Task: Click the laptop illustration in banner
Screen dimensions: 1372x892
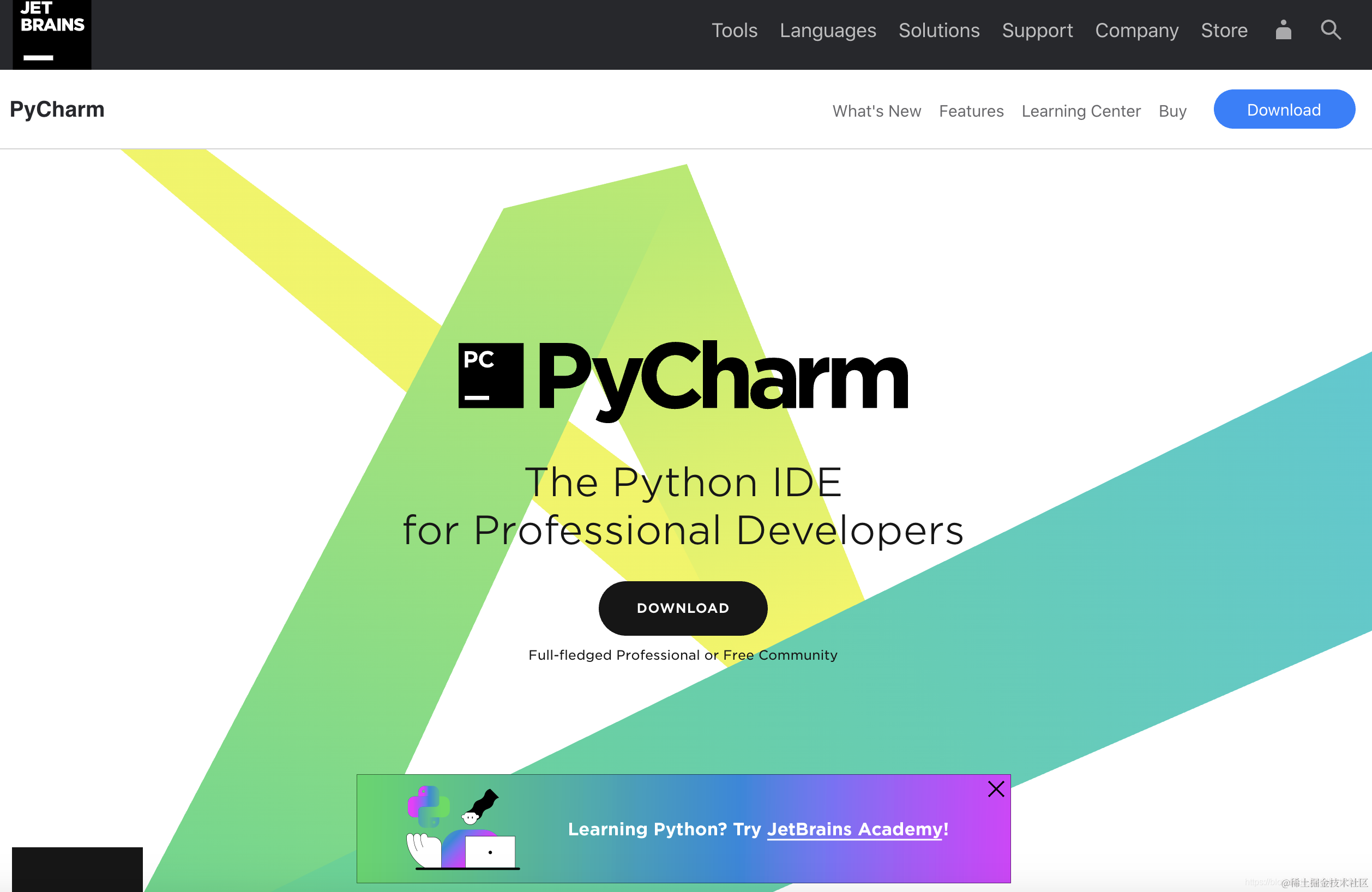Action: [490, 852]
